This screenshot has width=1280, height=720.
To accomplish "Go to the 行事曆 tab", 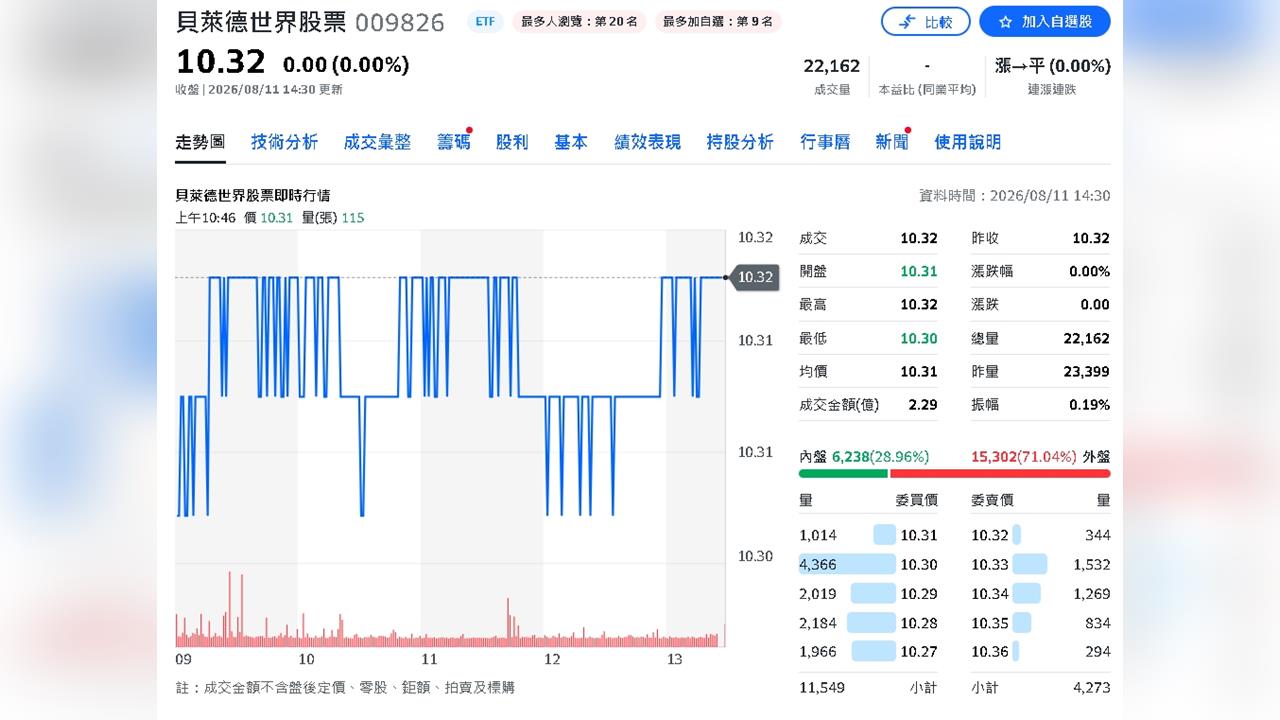I will pos(825,142).
